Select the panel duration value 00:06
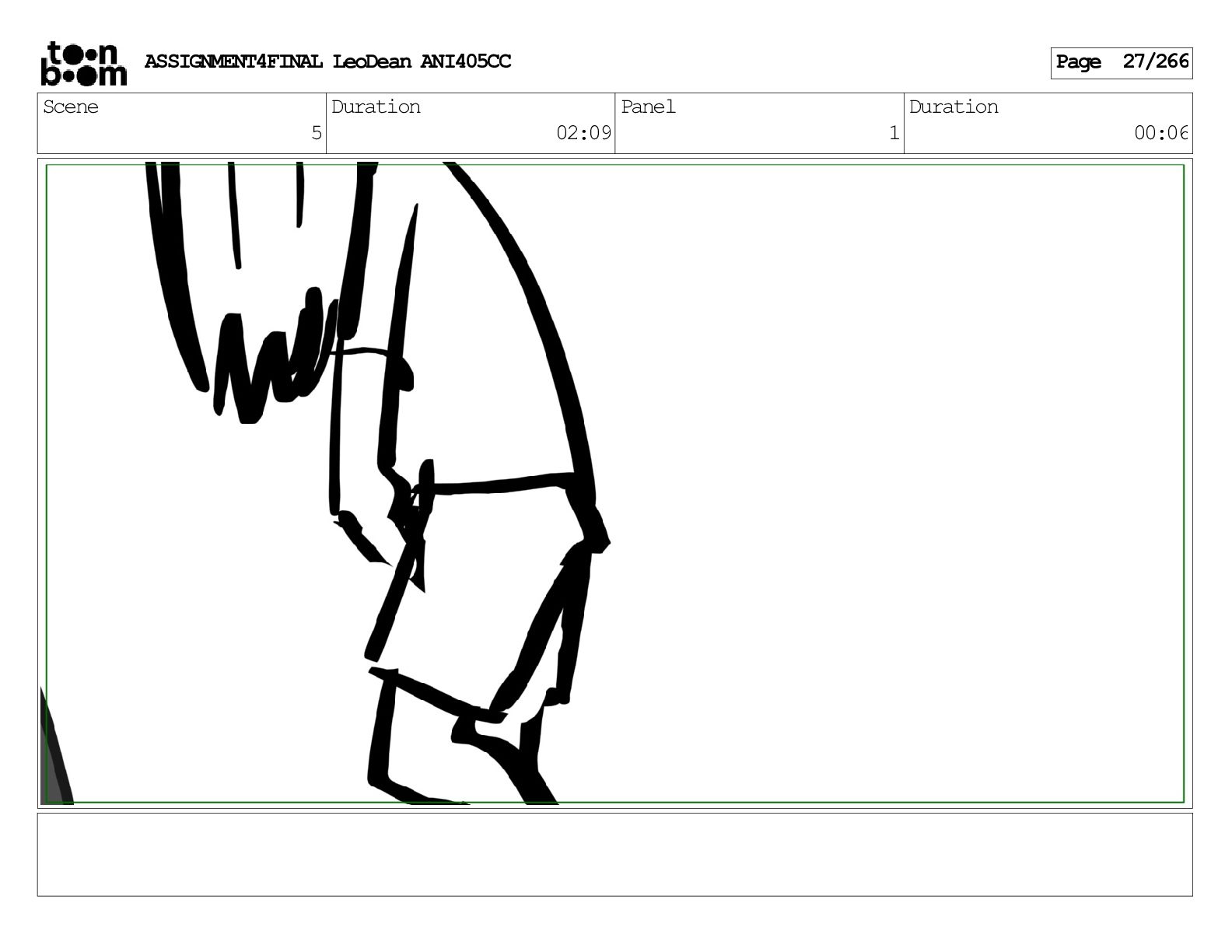The image size is (1232, 952). coord(1161,133)
